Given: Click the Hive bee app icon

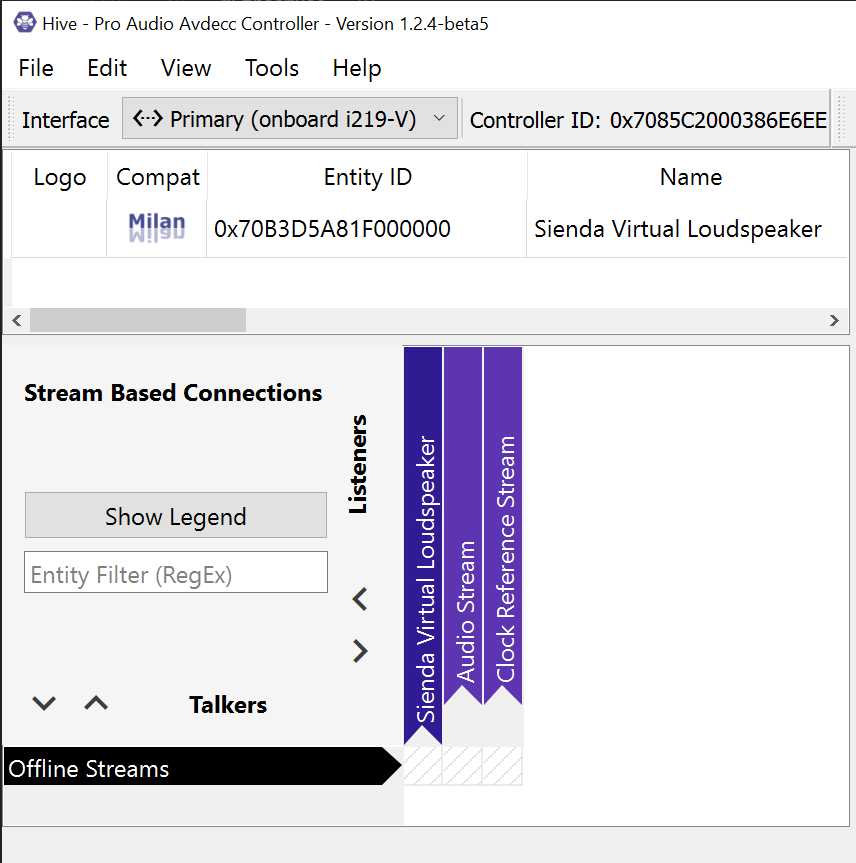Looking at the screenshot, I should point(25,23).
